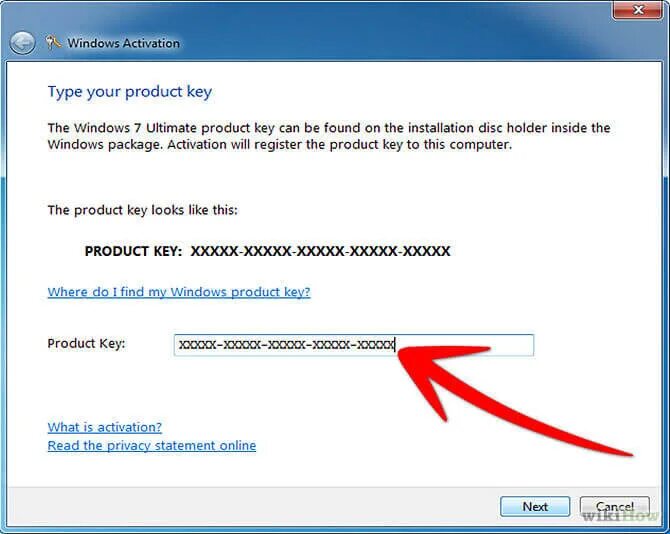Click the 'Windows Activation' window title text
The width and height of the screenshot is (670, 534).
[x=123, y=43]
